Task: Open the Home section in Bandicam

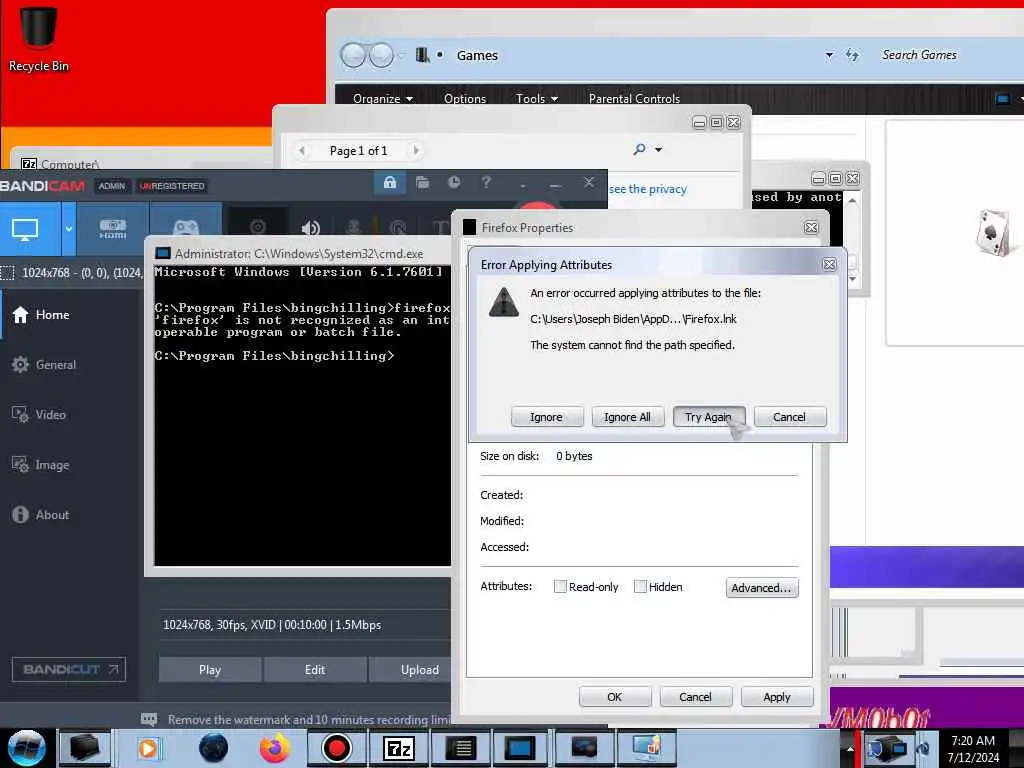Action: click(41, 315)
